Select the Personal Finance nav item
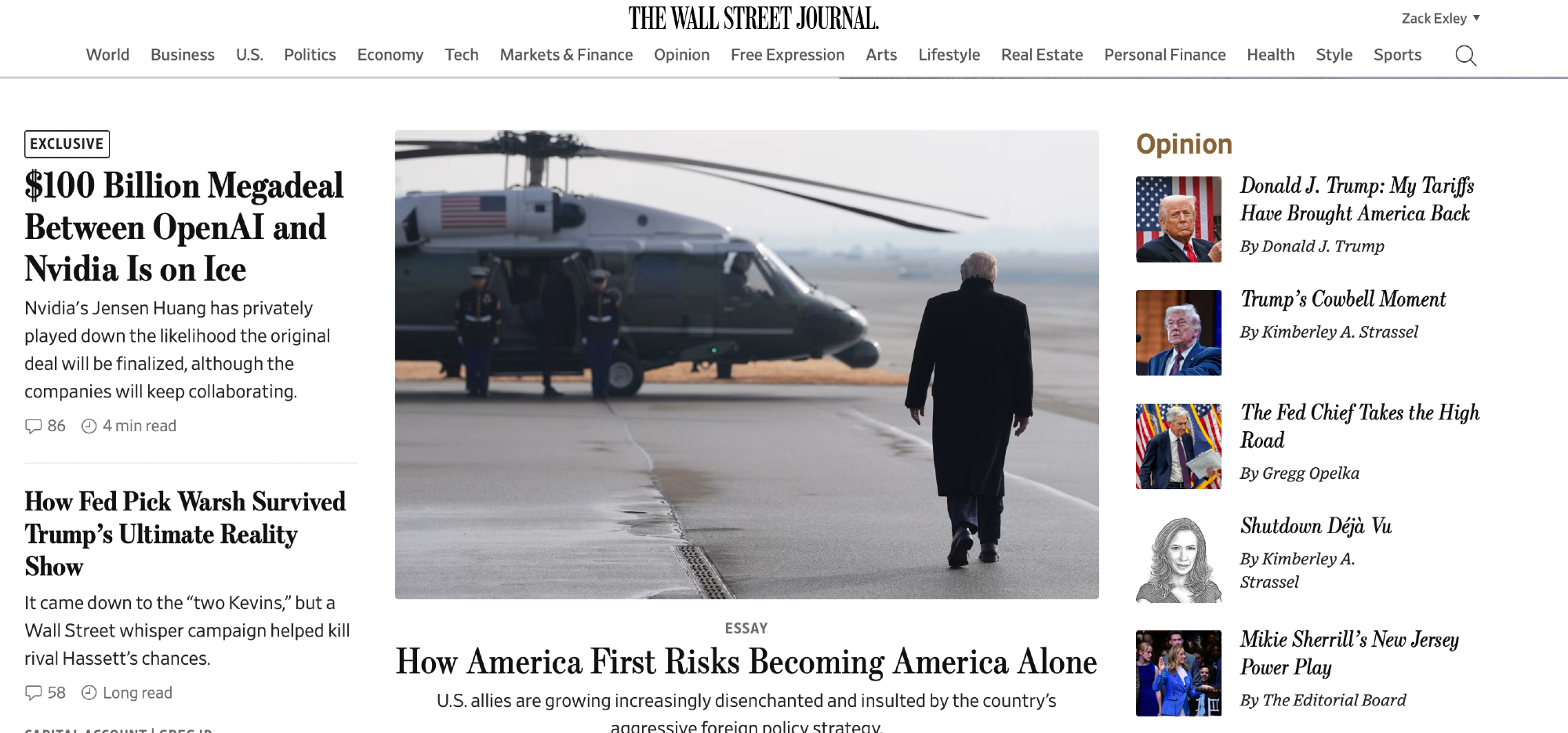This screenshot has height=733, width=1568. click(1164, 55)
